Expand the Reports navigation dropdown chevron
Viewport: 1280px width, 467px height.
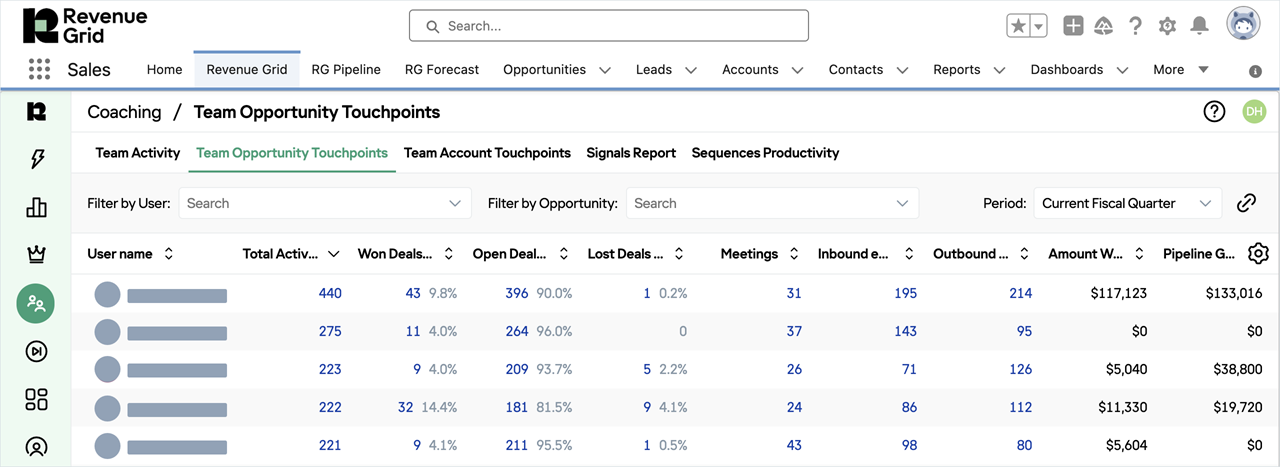coord(999,70)
